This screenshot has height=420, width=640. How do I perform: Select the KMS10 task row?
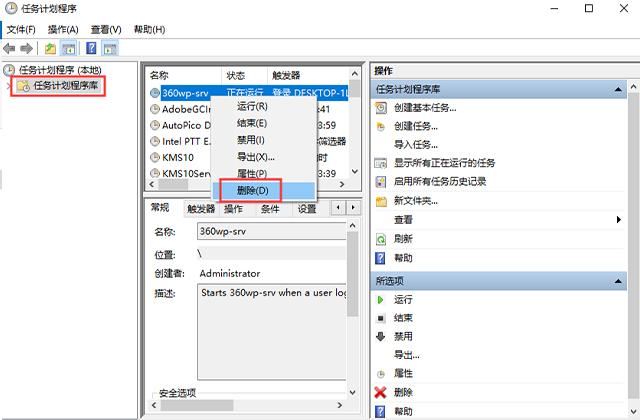point(178,158)
